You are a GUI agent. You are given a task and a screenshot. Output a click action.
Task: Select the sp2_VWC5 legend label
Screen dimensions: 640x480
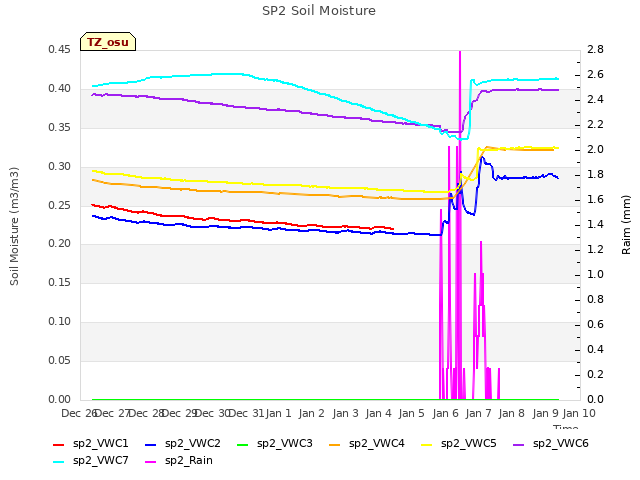point(469,444)
